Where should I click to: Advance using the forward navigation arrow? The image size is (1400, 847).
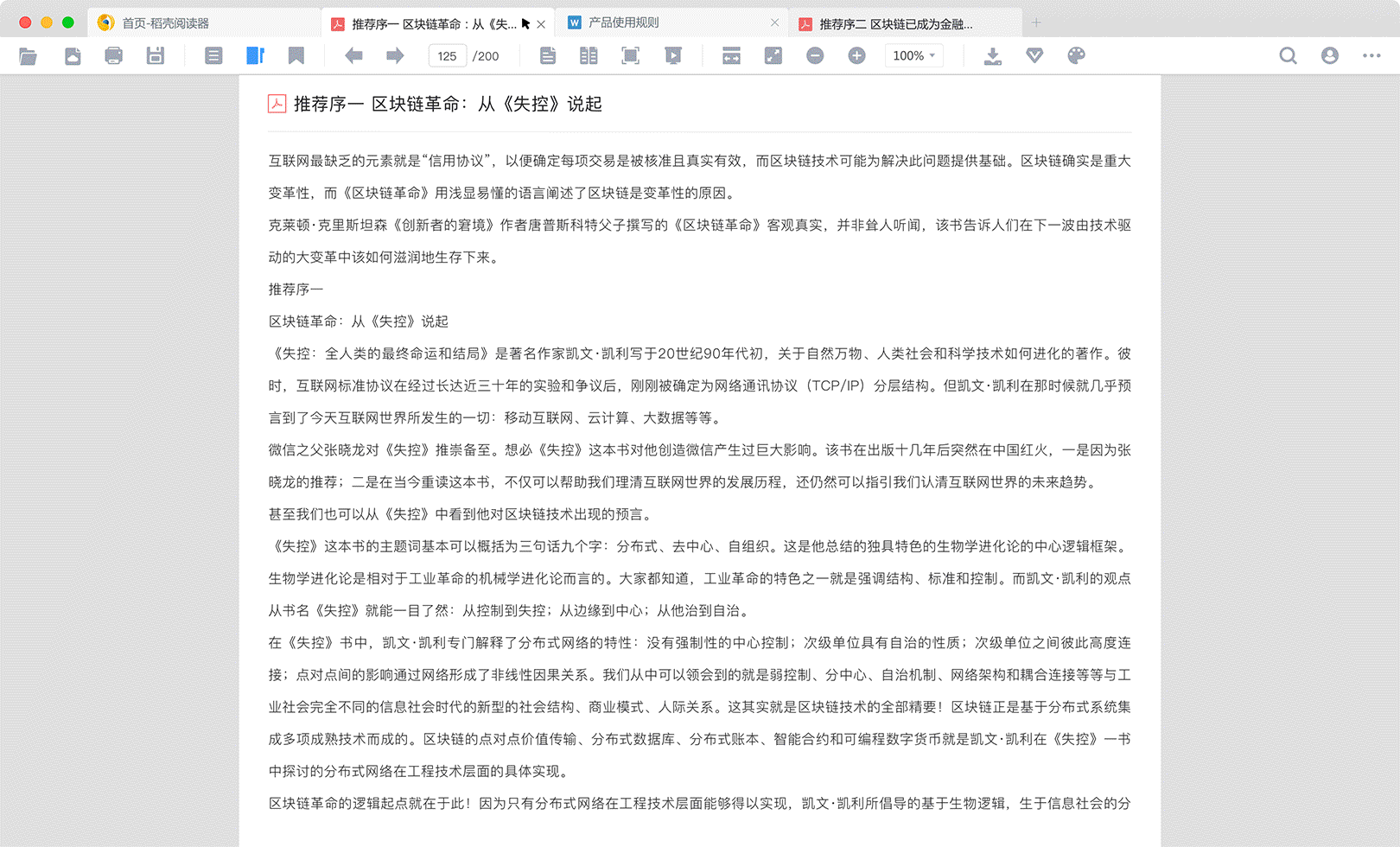click(x=394, y=55)
